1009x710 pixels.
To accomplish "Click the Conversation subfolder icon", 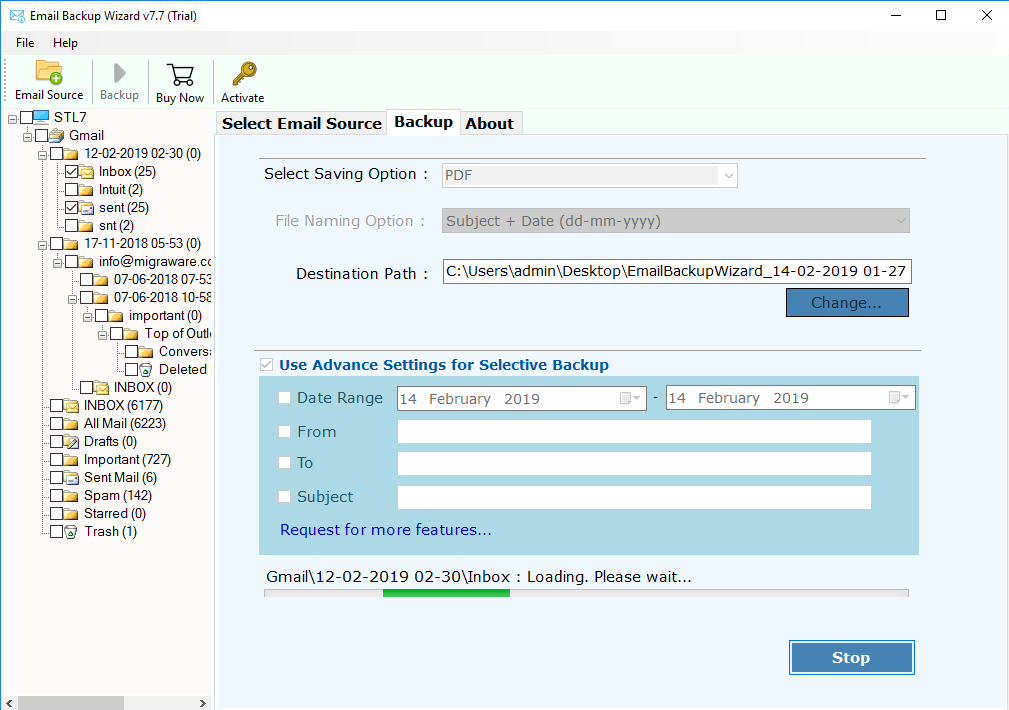I will pos(146,351).
